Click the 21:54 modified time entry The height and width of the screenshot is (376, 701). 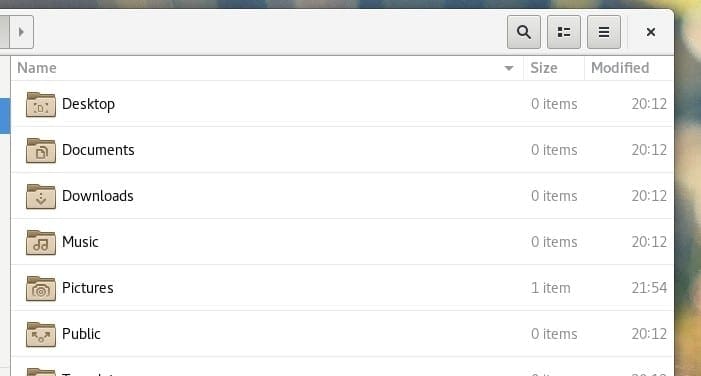pyautogui.click(x=649, y=287)
